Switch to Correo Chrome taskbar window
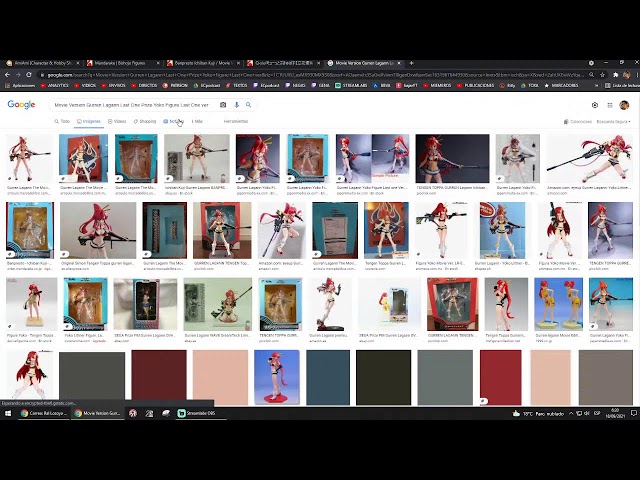640x480 pixels. point(44,413)
